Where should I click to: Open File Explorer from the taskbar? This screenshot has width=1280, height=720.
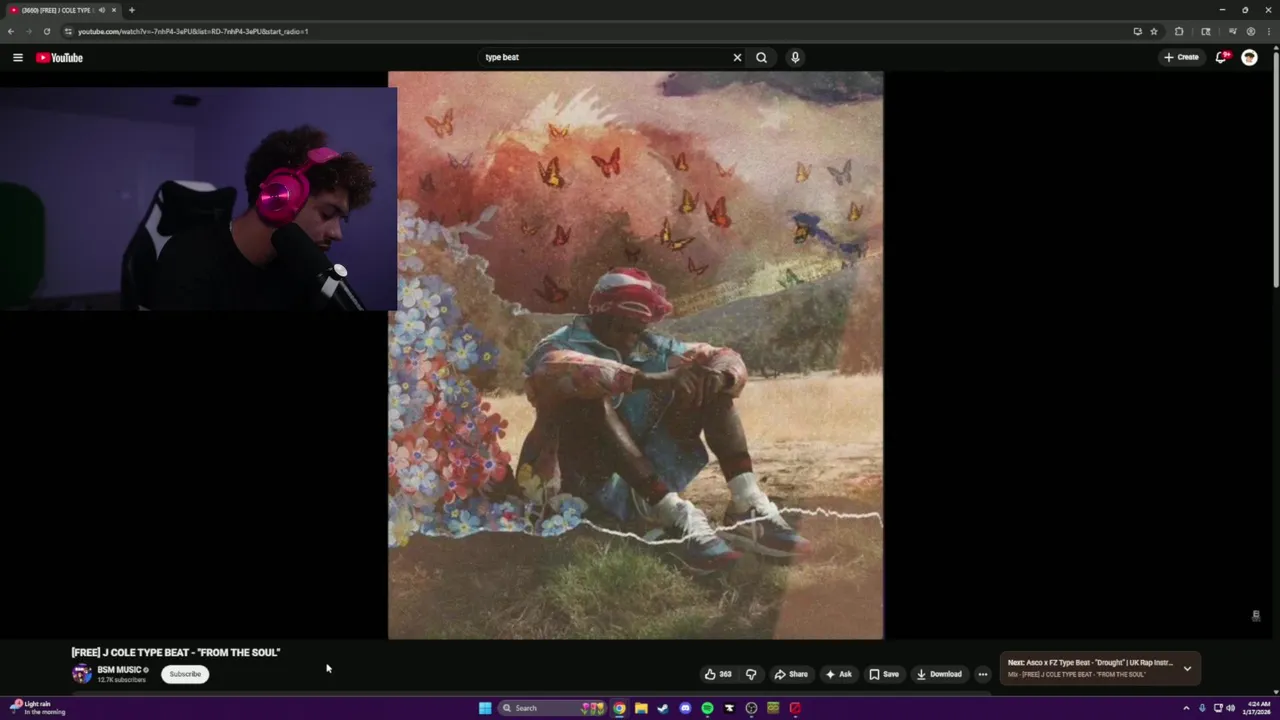[x=641, y=708]
